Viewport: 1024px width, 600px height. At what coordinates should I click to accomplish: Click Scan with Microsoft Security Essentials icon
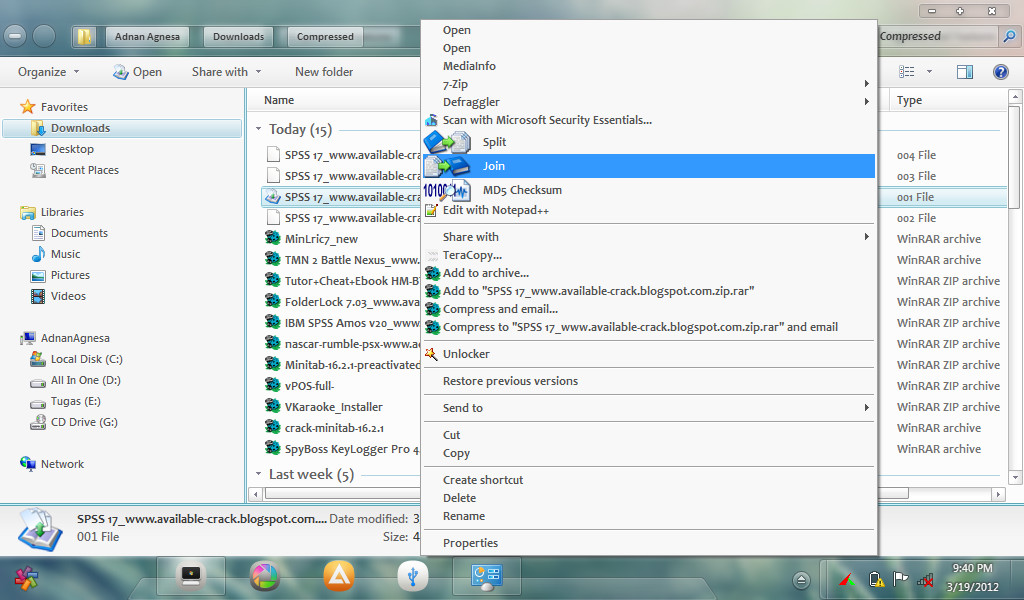(431, 120)
